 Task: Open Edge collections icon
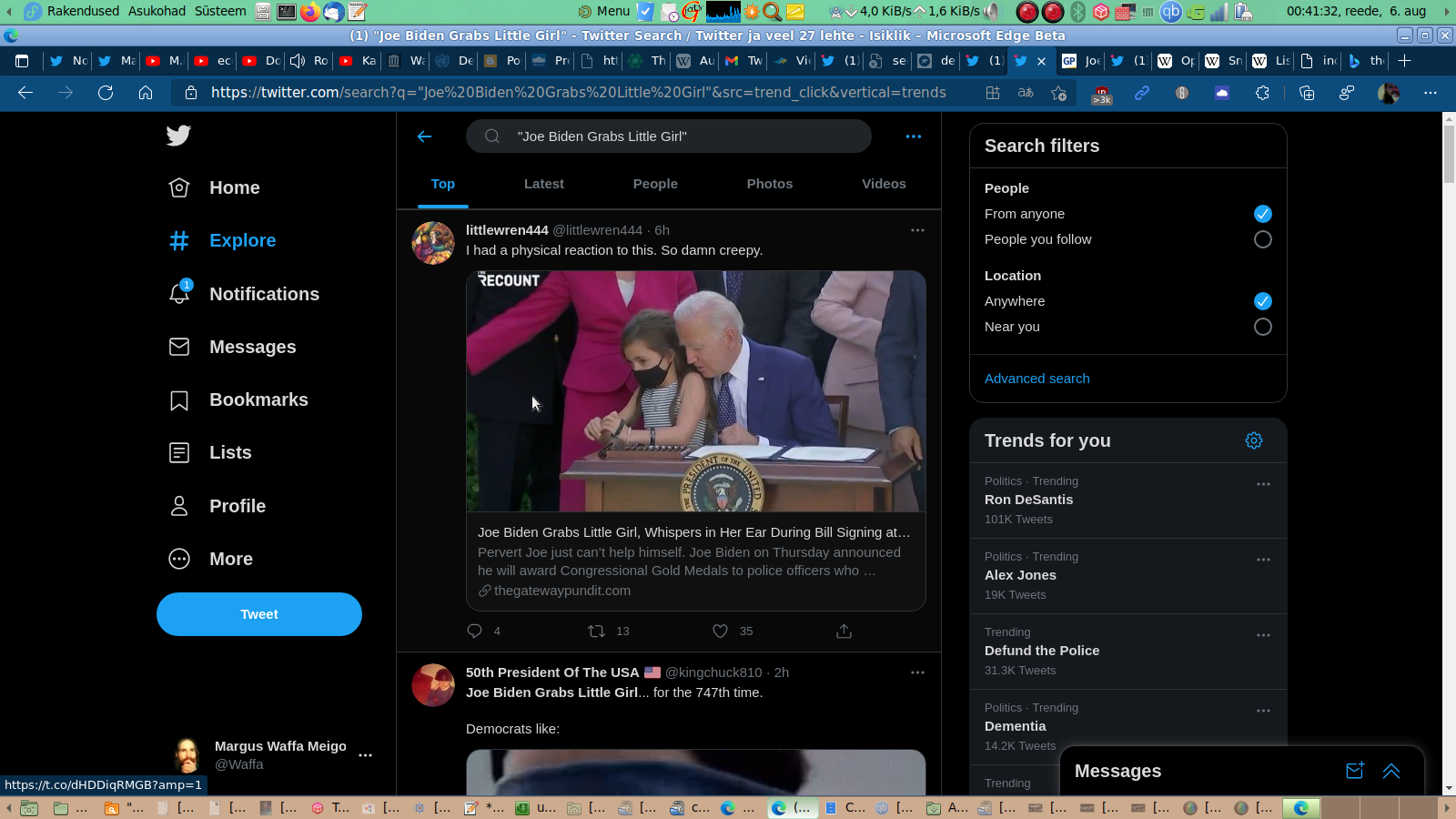click(x=1307, y=93)
